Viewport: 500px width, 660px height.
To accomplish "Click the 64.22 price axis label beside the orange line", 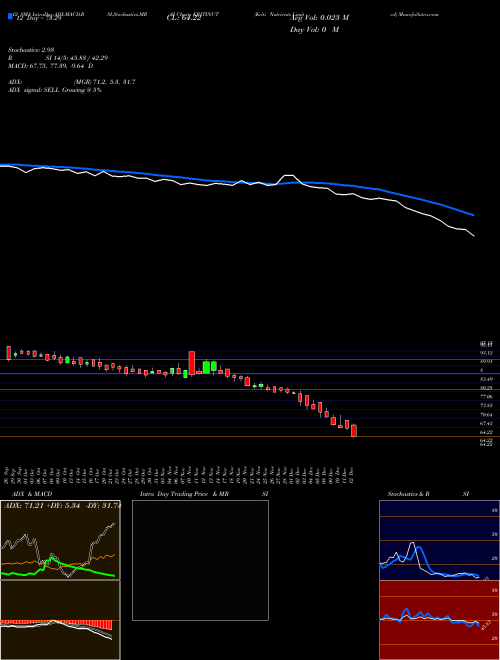I will tap(486, 432).
